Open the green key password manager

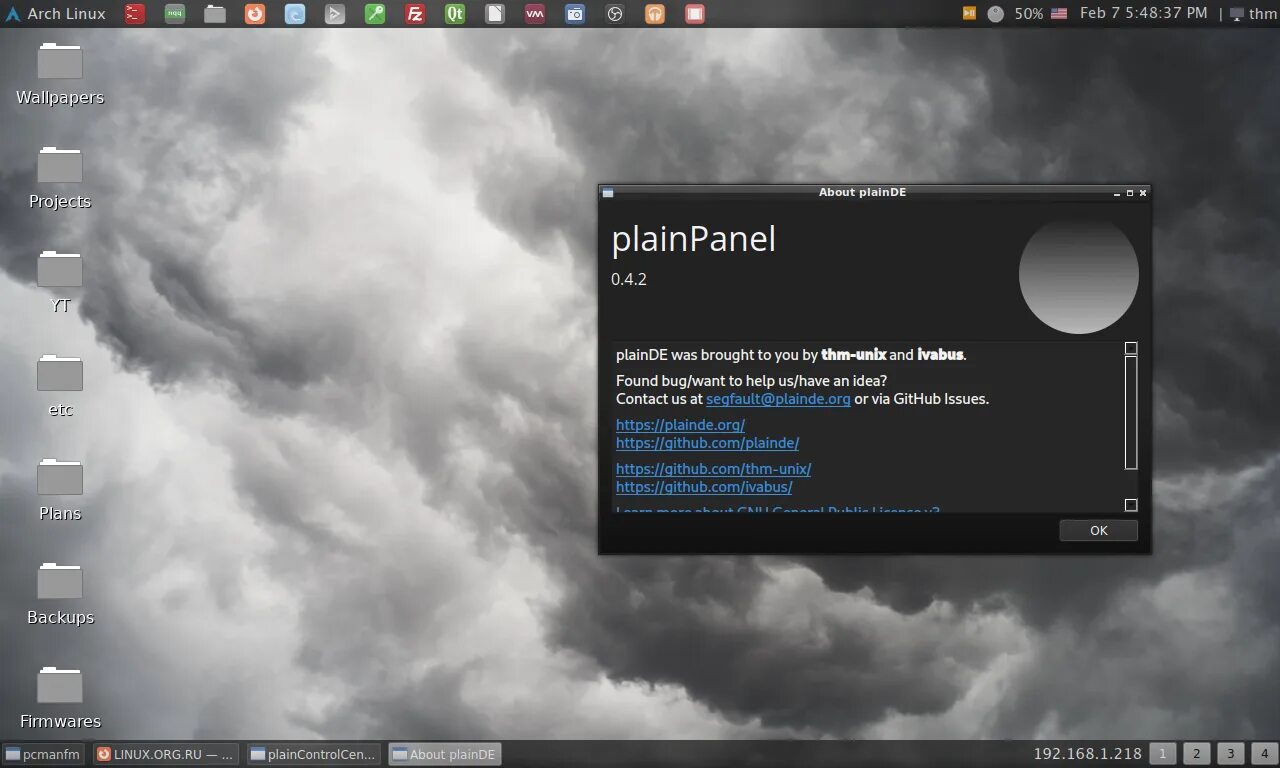pos(375,14)
